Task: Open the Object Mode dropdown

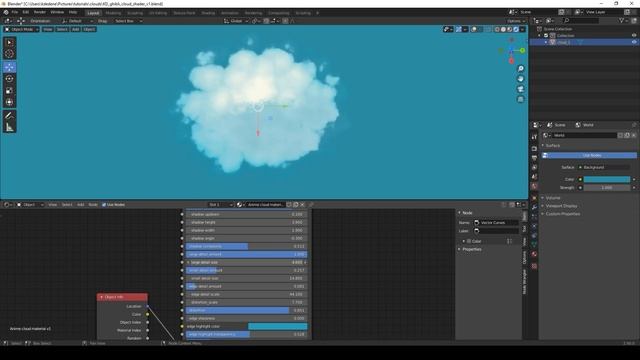Action: point(21,29)
